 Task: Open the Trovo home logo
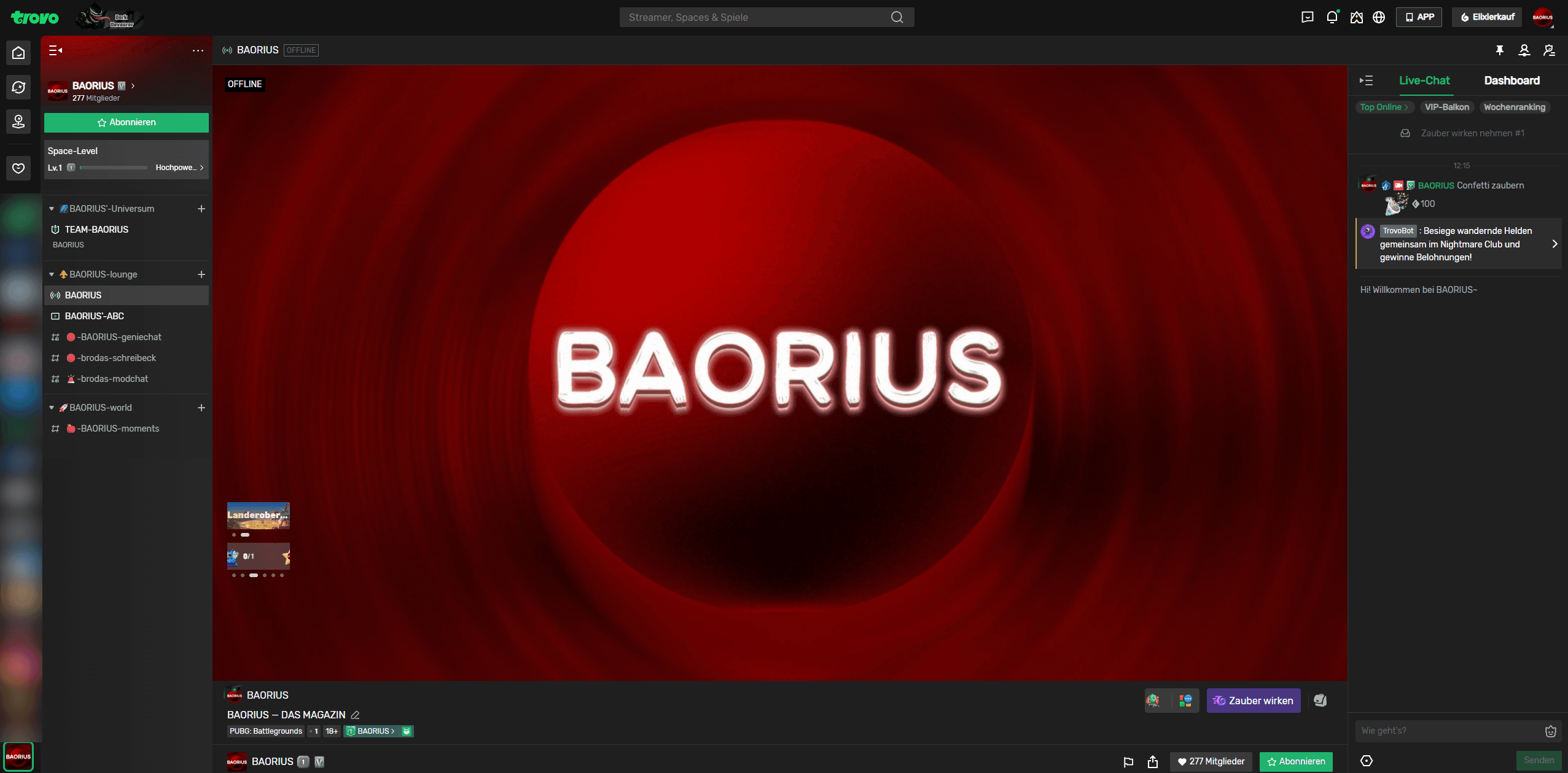pos(35,17)
